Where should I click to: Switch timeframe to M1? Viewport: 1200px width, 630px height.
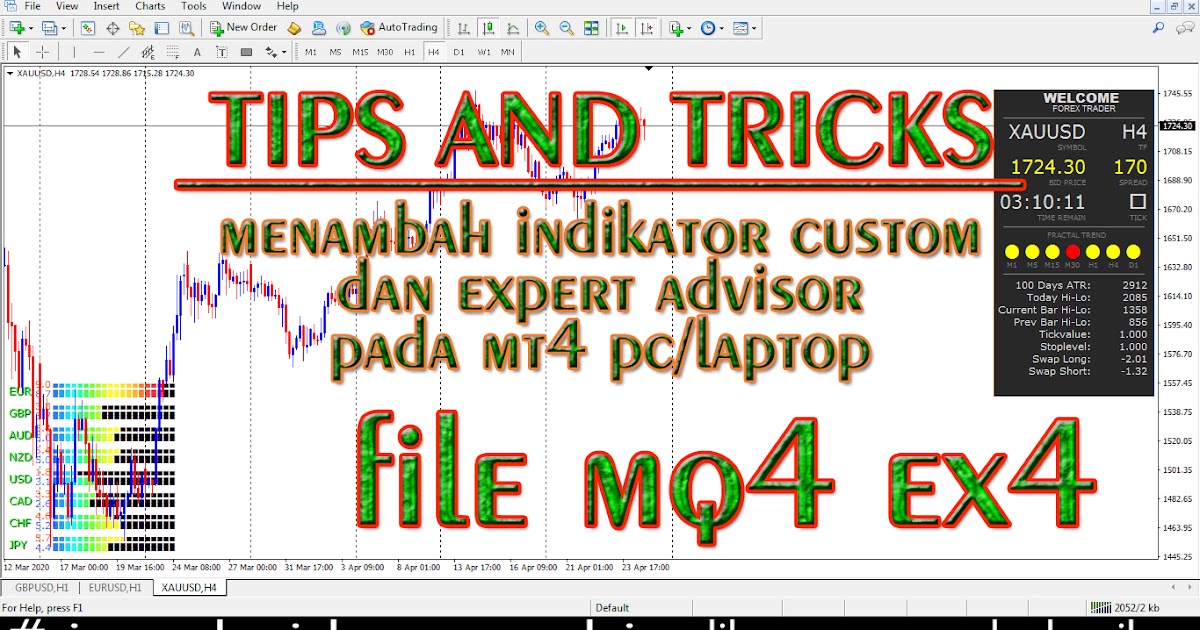coord(311,52)
